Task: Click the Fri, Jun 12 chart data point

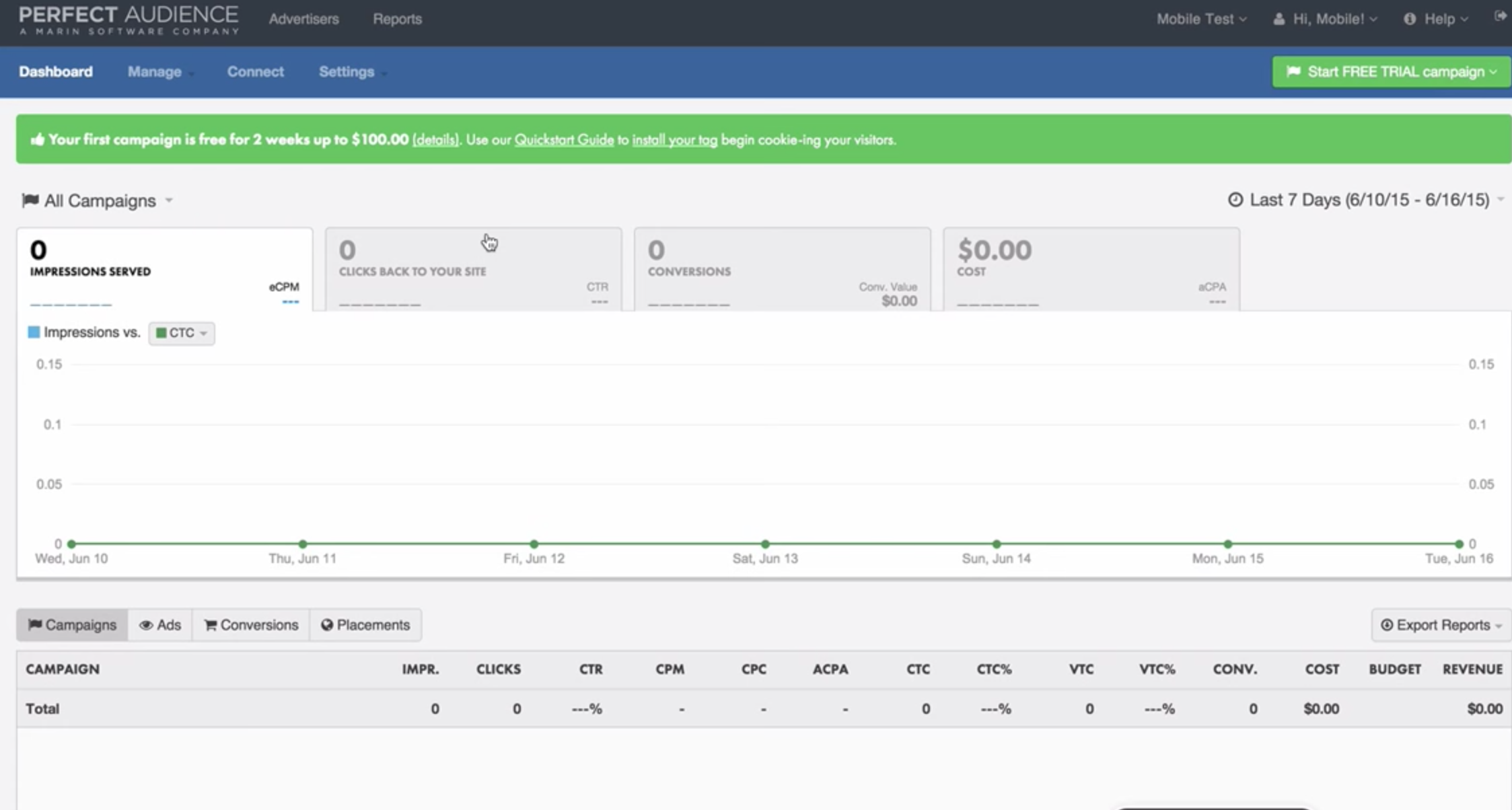Action: [534, 544]
